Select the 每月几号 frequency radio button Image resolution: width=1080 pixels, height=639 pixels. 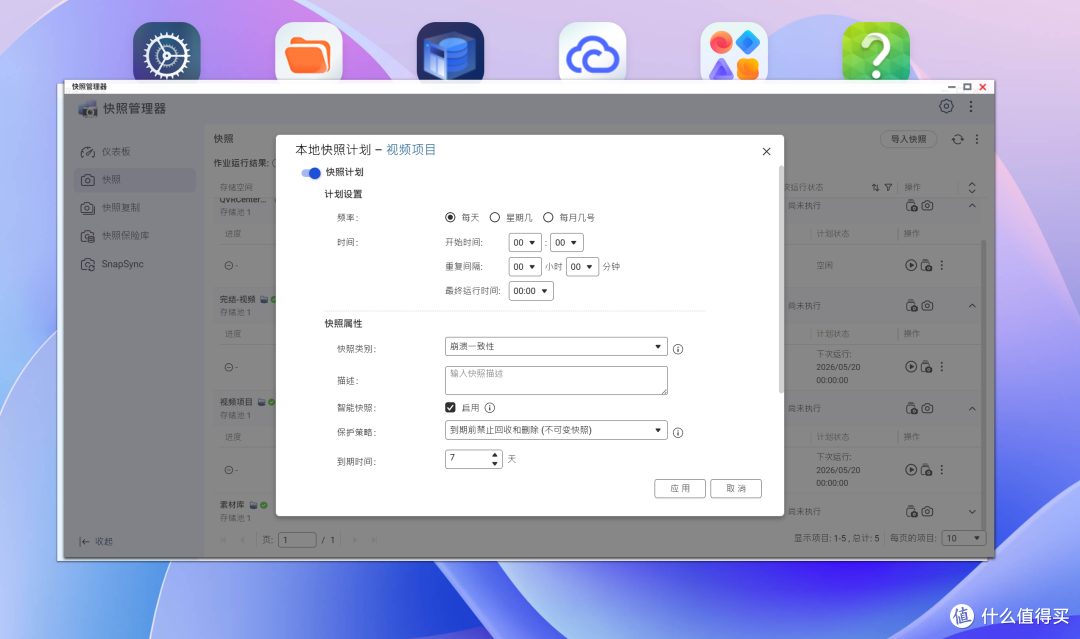click(x=548, y=217)
